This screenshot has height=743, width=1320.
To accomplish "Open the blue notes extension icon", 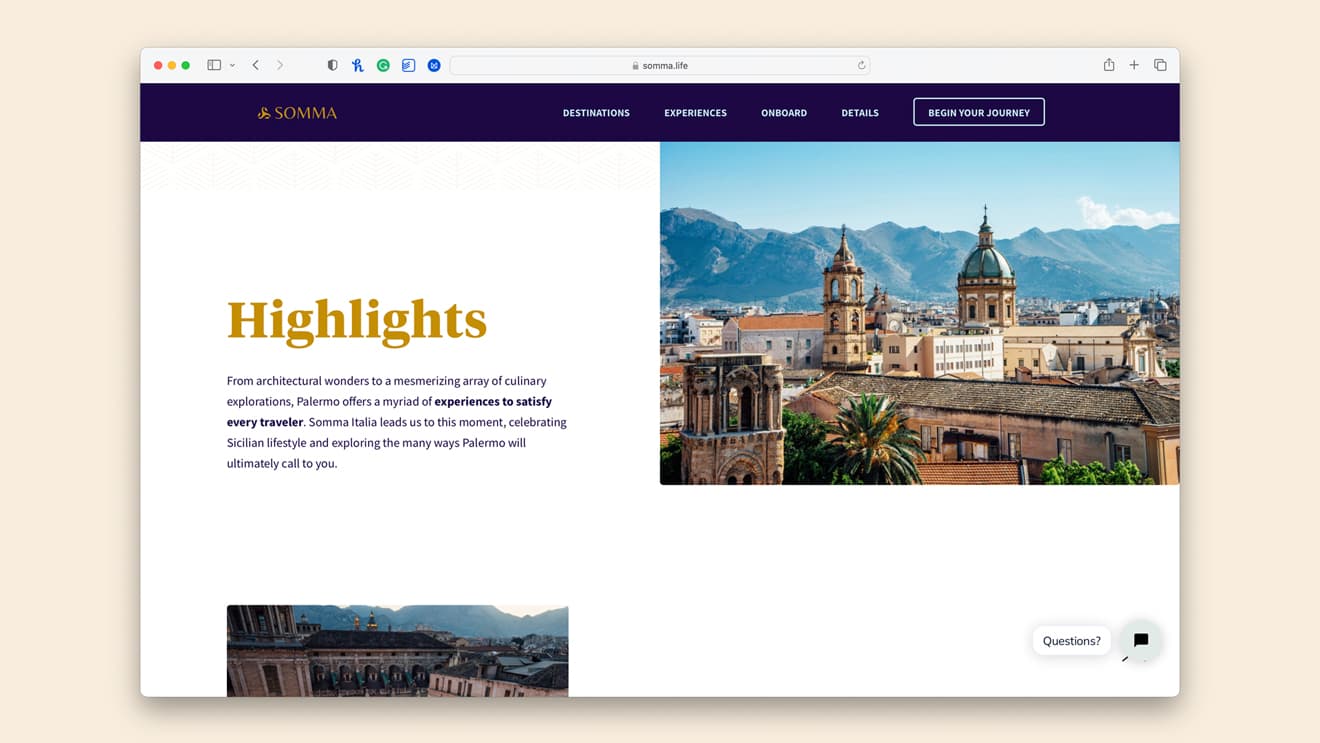I will click(x=408, y=65).
